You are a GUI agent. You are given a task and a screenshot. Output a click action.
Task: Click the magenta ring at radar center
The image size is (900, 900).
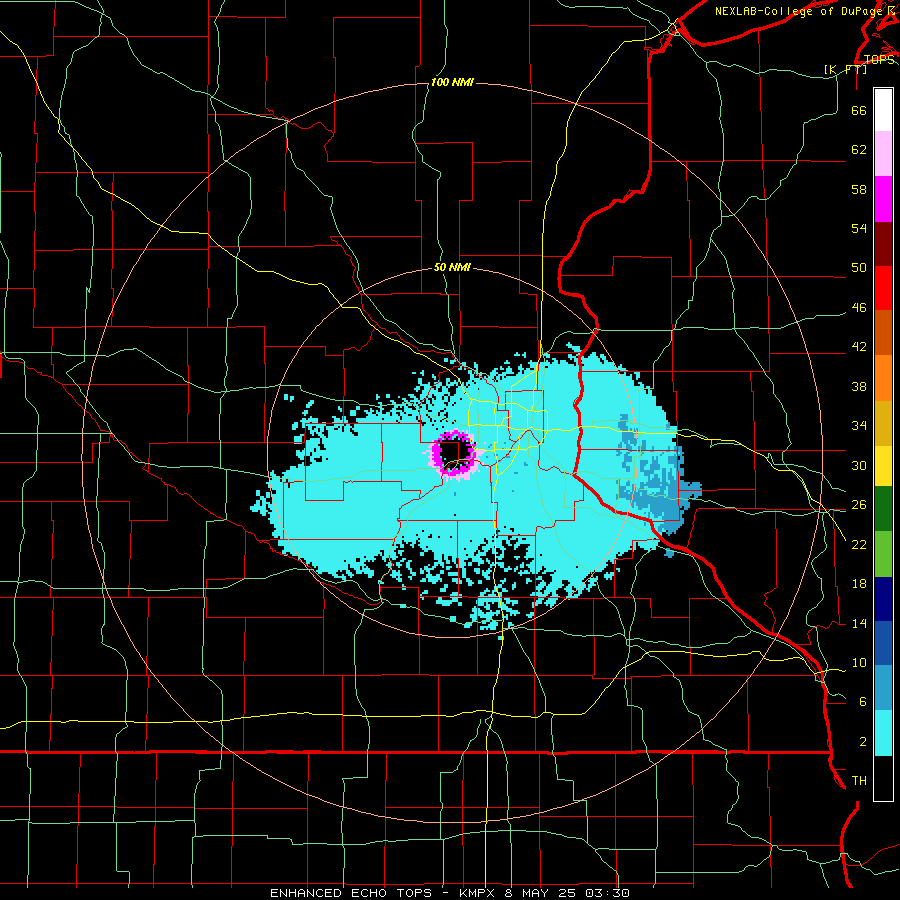(x=453, y=453)
